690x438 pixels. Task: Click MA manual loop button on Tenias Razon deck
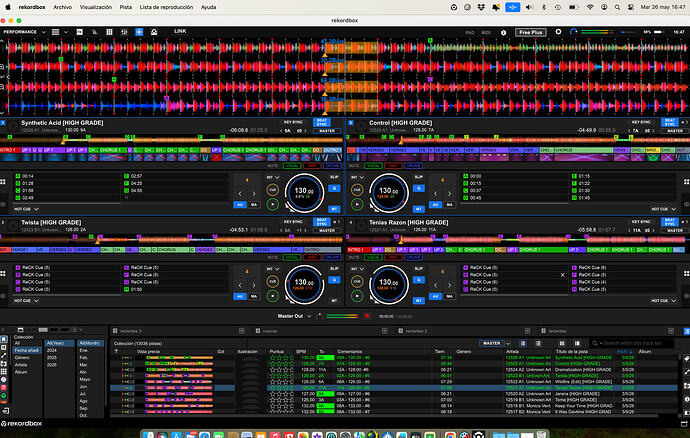click(x=449, y=297)
